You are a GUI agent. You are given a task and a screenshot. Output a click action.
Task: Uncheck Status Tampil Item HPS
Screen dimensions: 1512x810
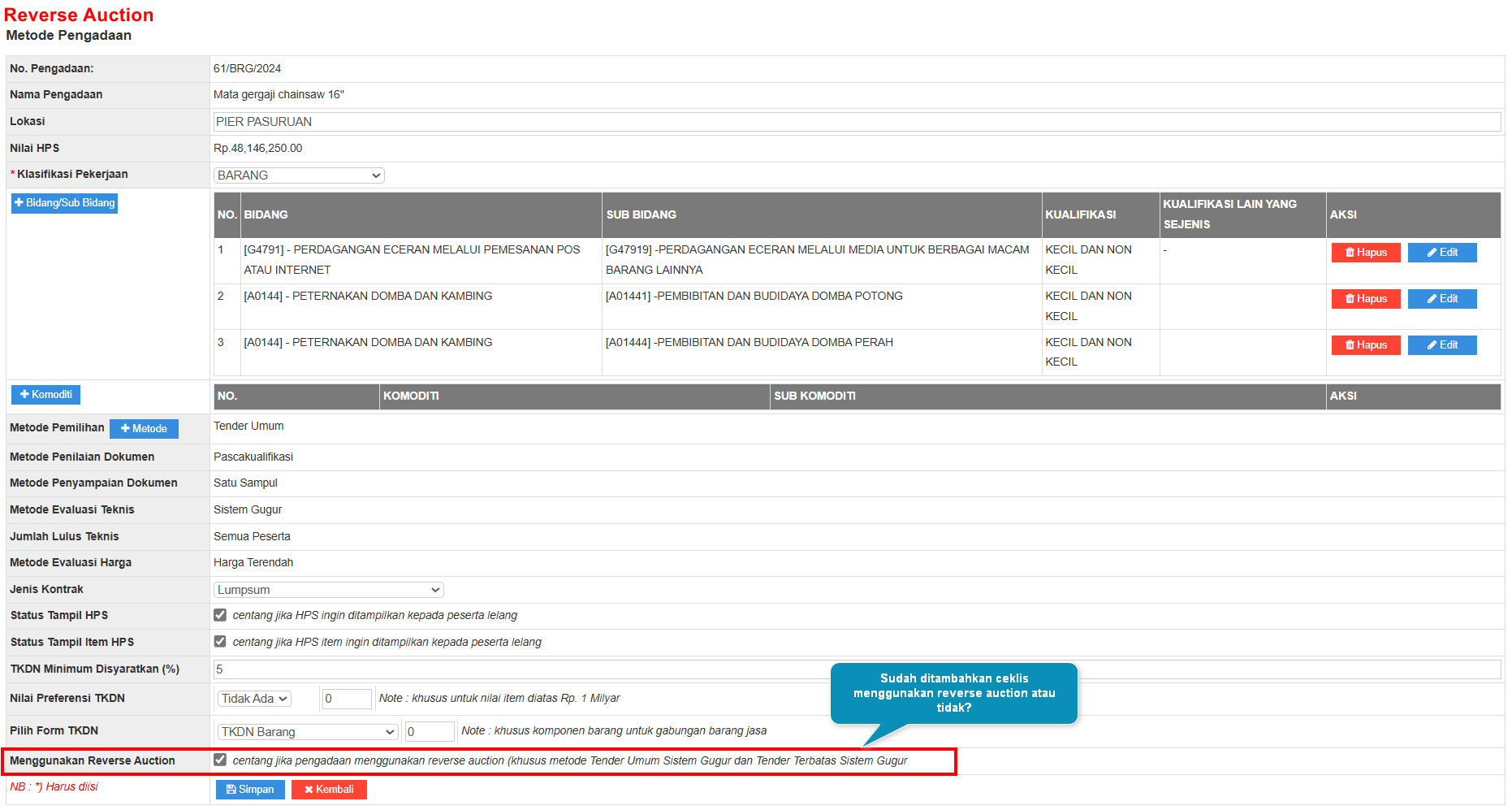click(220, 642)
